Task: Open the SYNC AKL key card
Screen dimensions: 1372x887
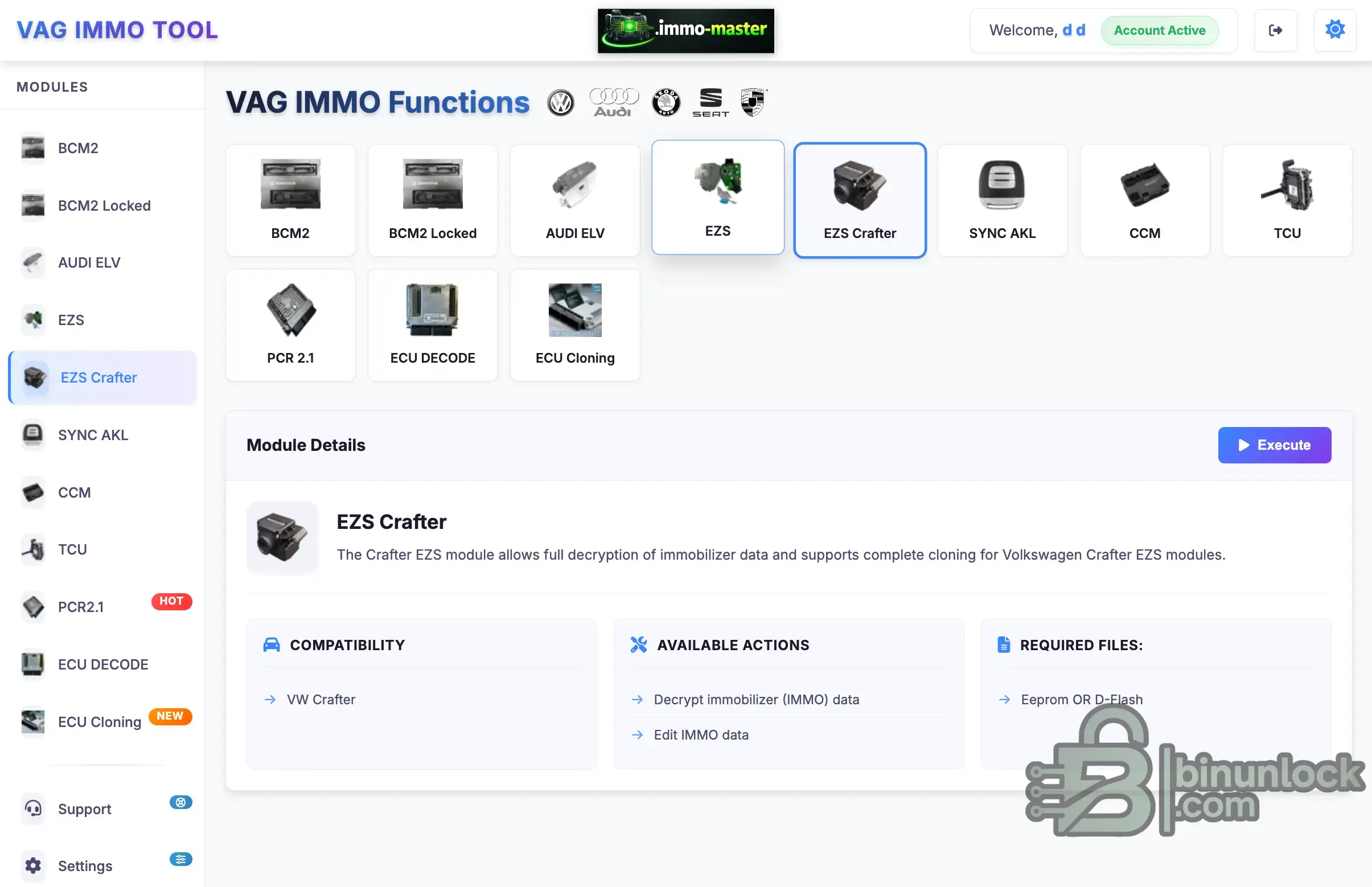Action: pyautogui.click(x=1001, y=200)
